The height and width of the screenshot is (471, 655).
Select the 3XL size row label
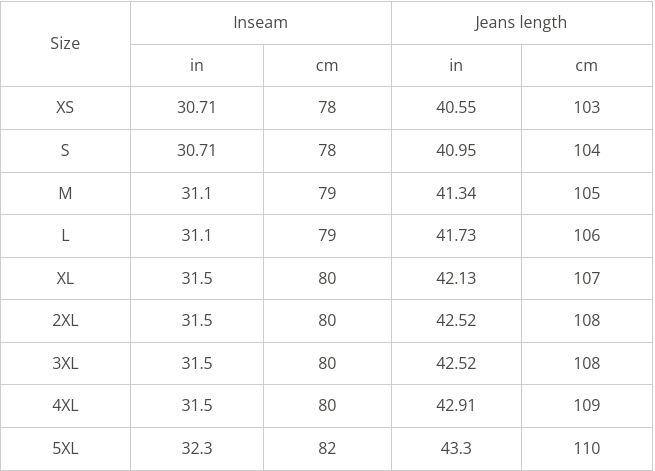click(65, 363)
